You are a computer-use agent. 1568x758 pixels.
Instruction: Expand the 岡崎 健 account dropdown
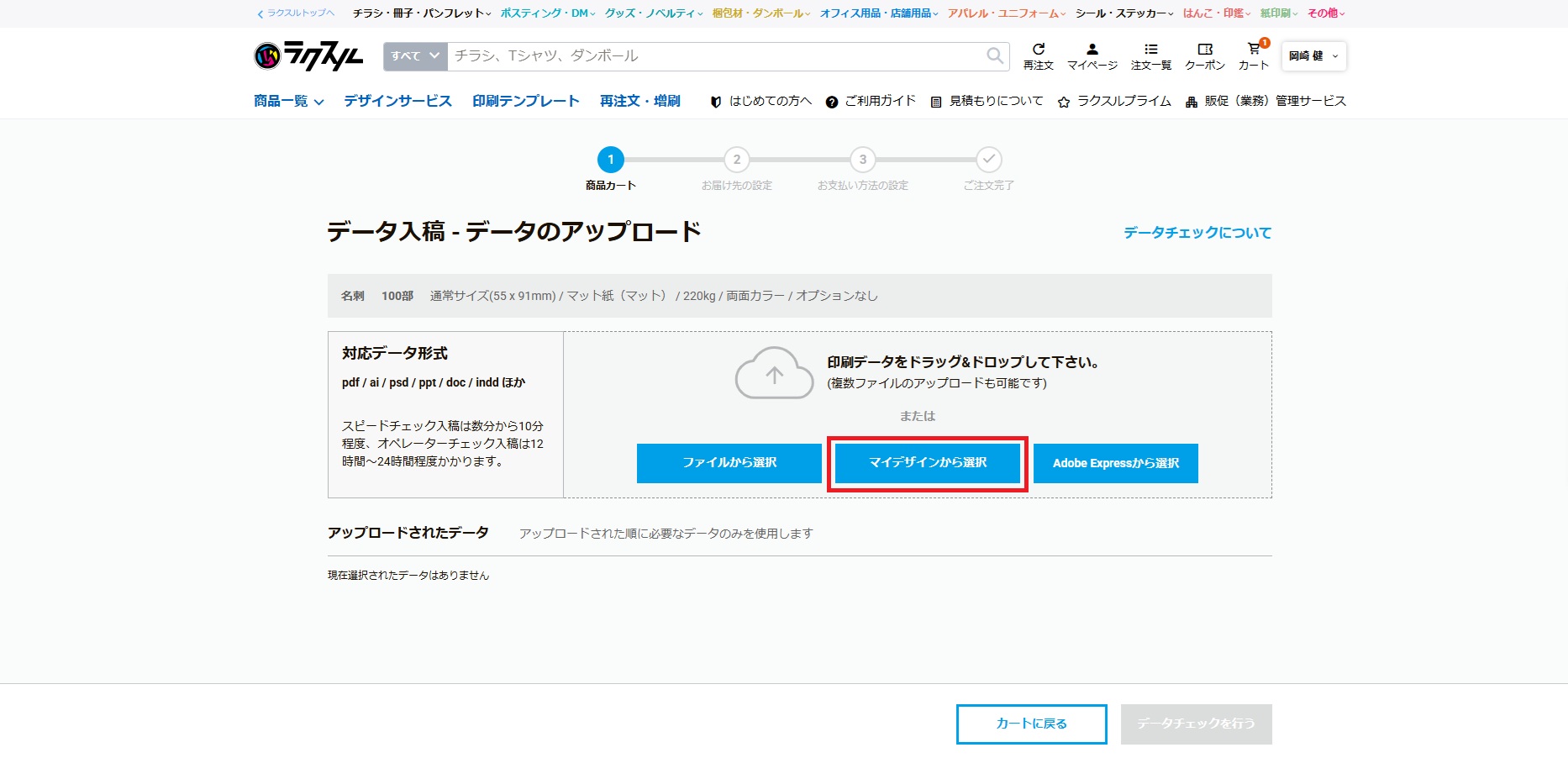click(1314, 56)
